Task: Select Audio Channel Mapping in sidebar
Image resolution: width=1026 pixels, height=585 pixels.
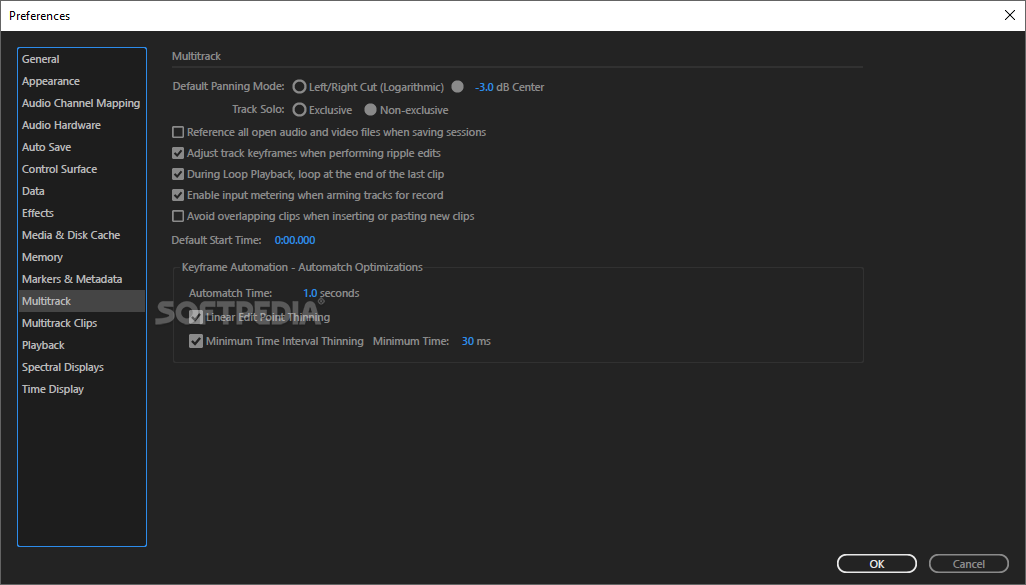Action: (x=82, y=103)
